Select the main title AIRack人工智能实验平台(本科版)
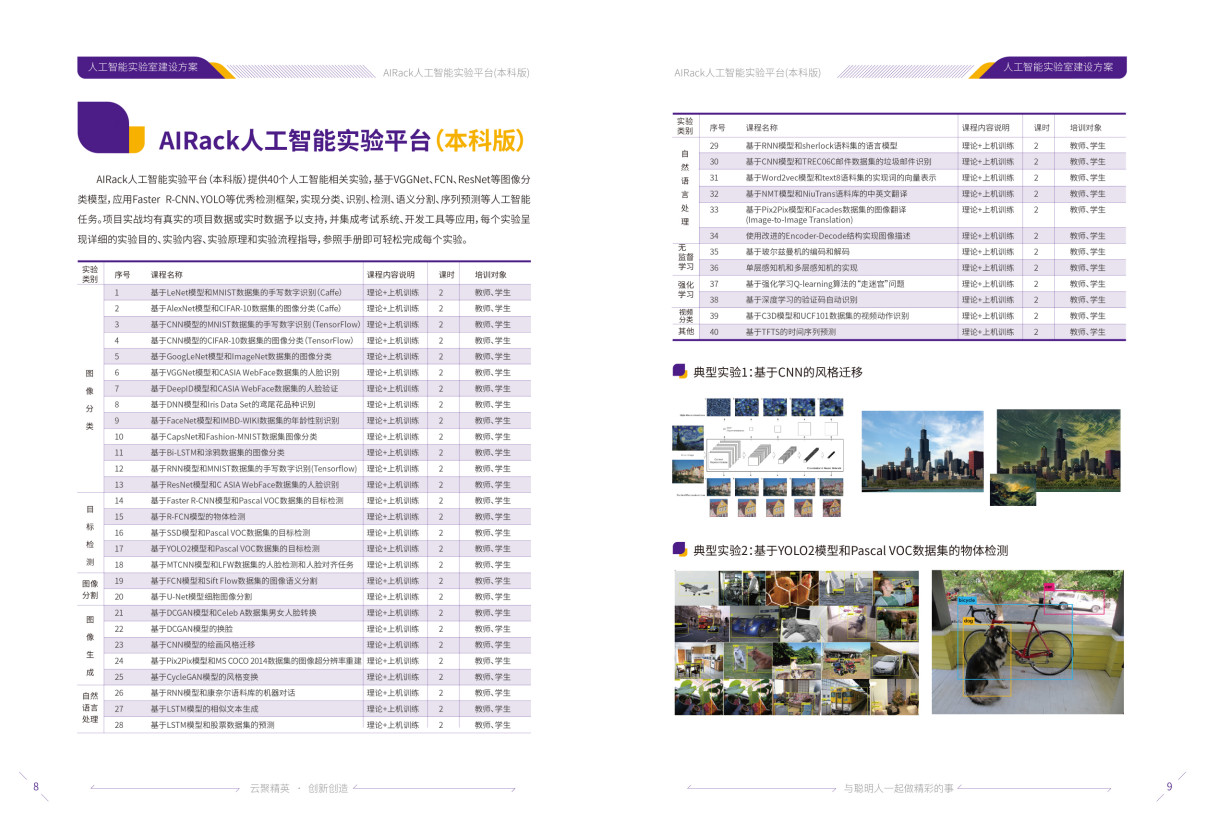Viewport: 1205px width, 822px height. [341, 139]
